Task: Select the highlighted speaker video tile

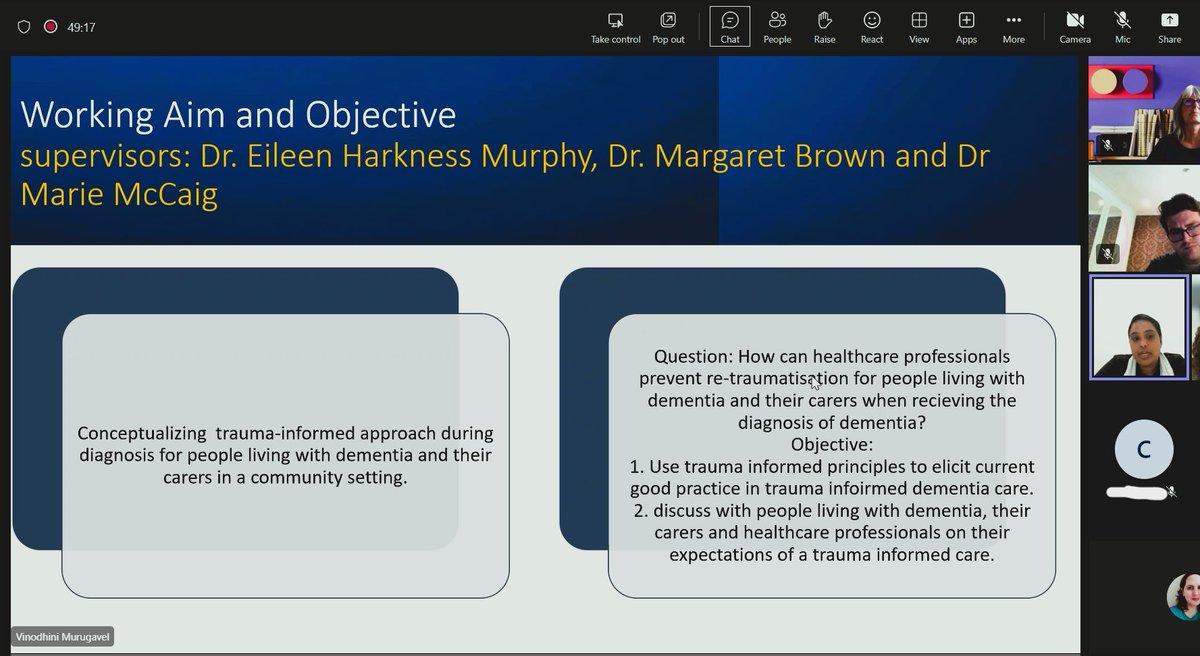Action: [x=1140, y=328]
